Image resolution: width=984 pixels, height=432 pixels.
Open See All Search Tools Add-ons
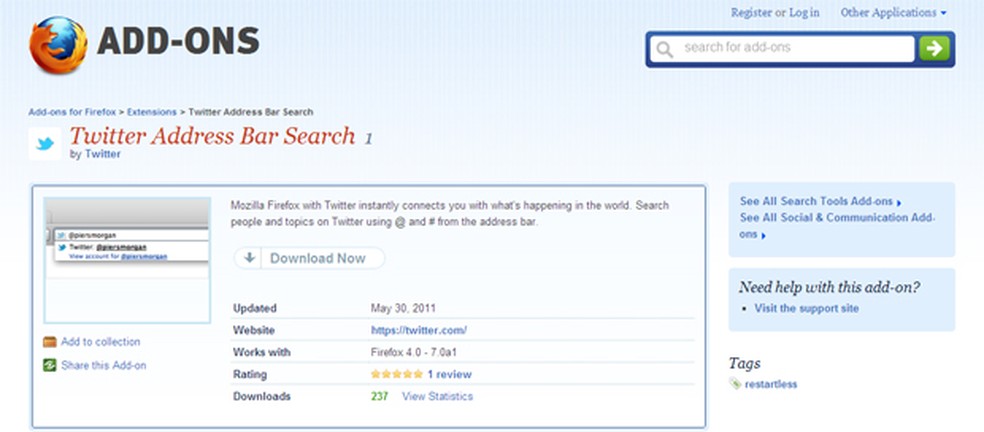point(820,202)
